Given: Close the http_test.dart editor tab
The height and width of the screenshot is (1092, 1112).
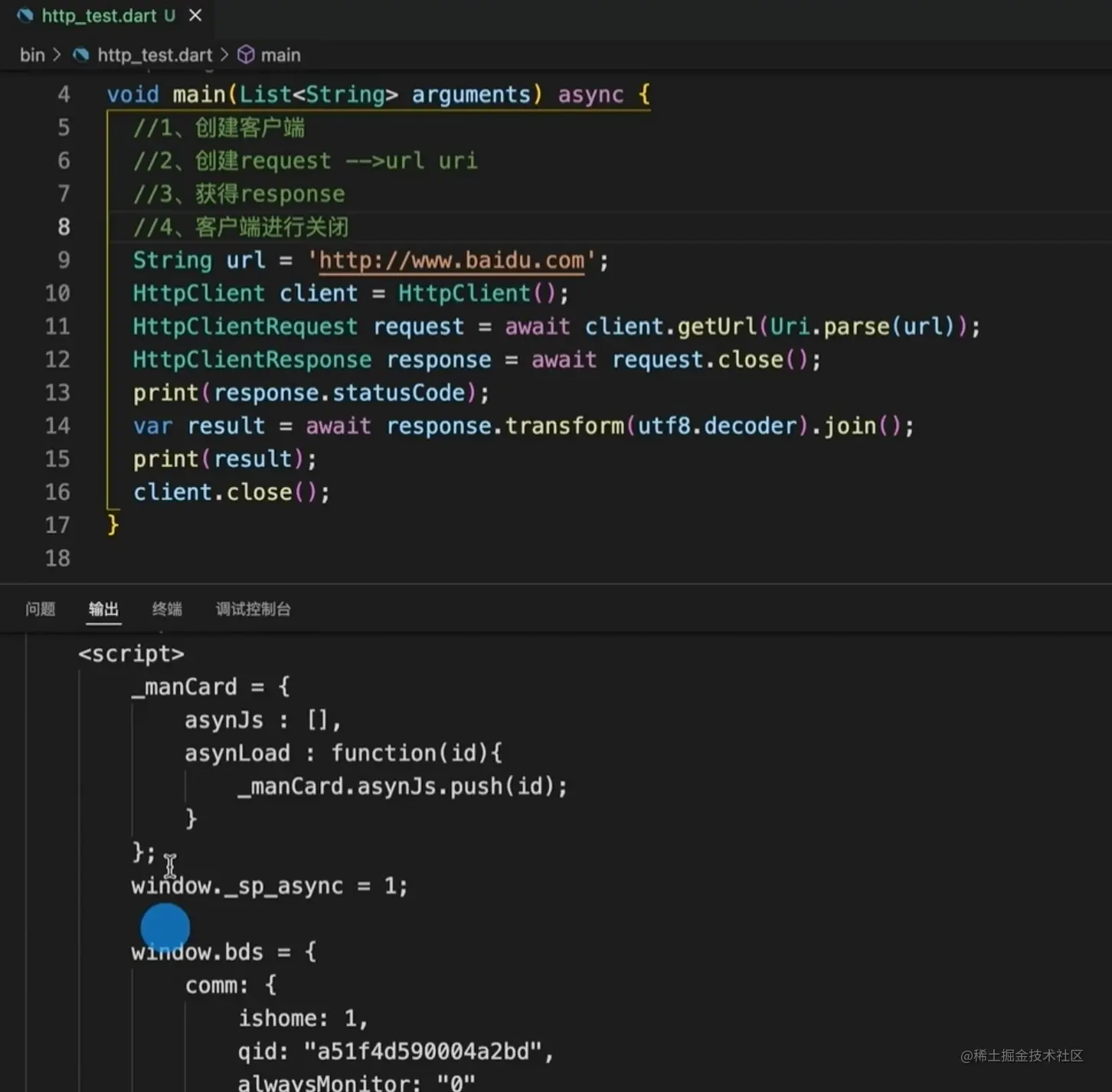Looking at the screenshot, I should pyautogui.click(x=195, y=15).
